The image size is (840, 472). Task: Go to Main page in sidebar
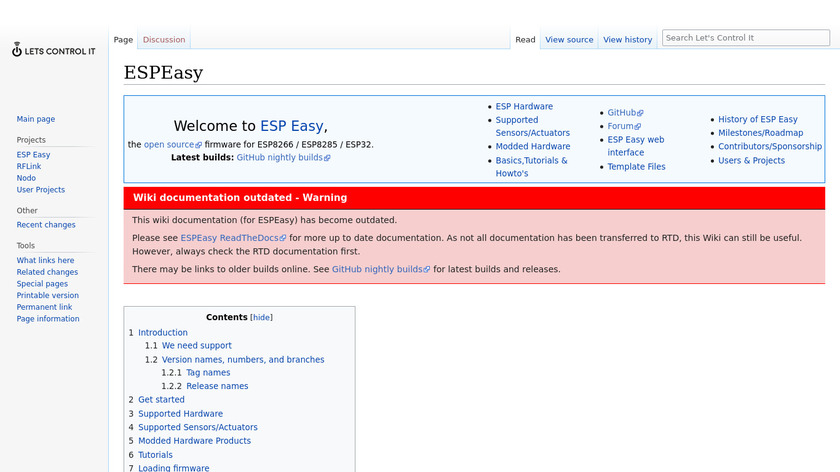[x=36, y=119]
